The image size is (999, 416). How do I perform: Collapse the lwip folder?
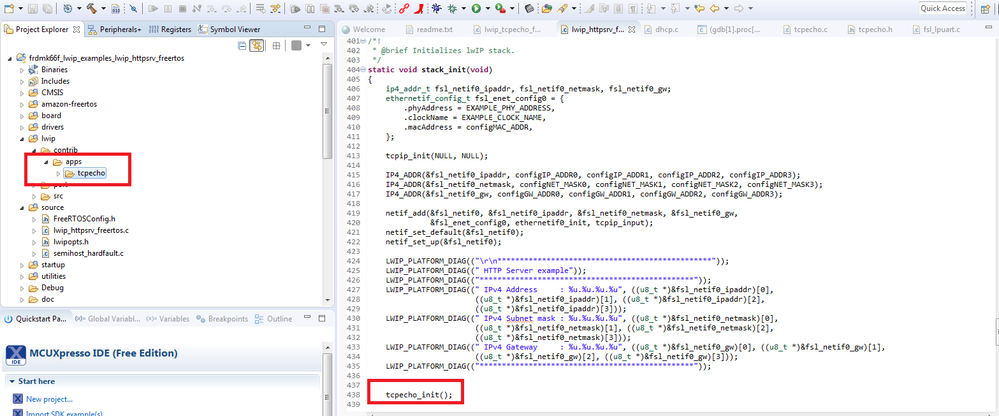coord(21,139)
